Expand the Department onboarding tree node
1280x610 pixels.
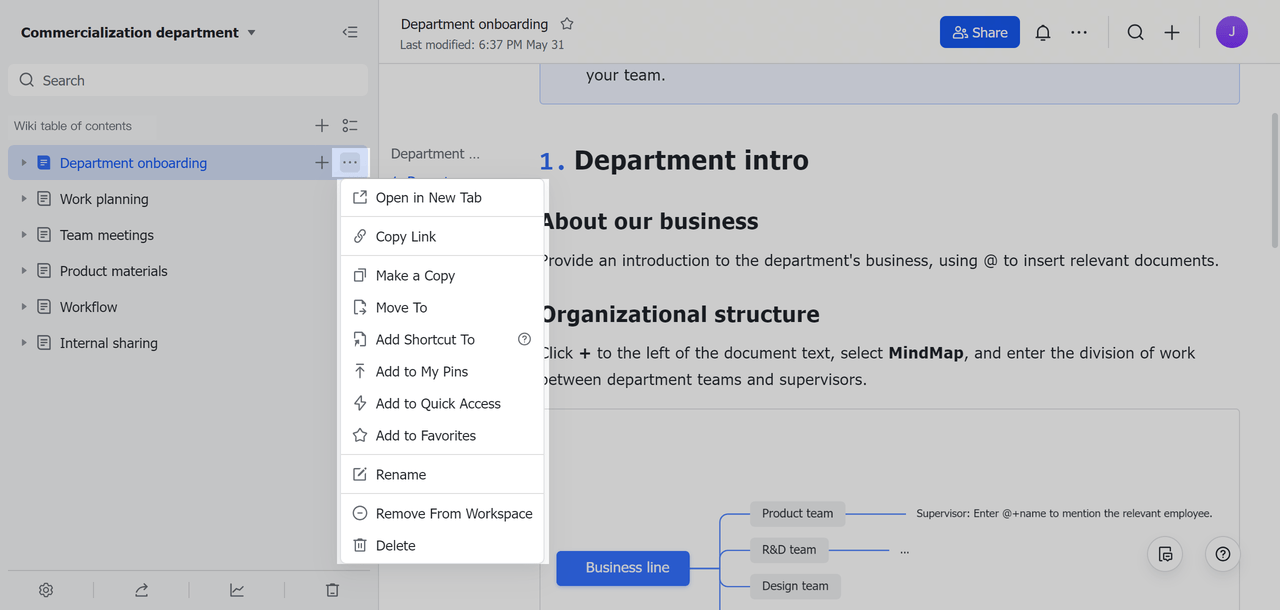click(24, 163)
